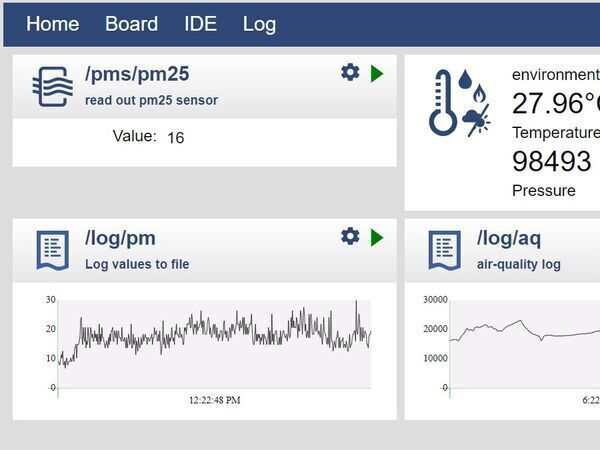
Task: Open the Home menu item
Action: tap(52, 24)
